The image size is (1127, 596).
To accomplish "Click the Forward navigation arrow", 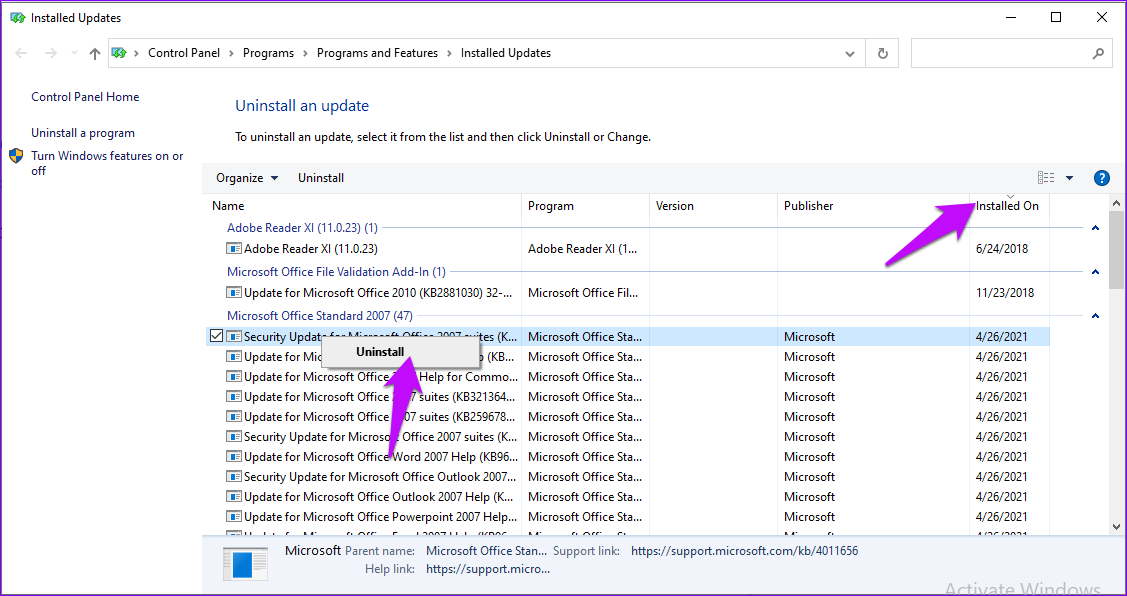I will click(50, 53).
